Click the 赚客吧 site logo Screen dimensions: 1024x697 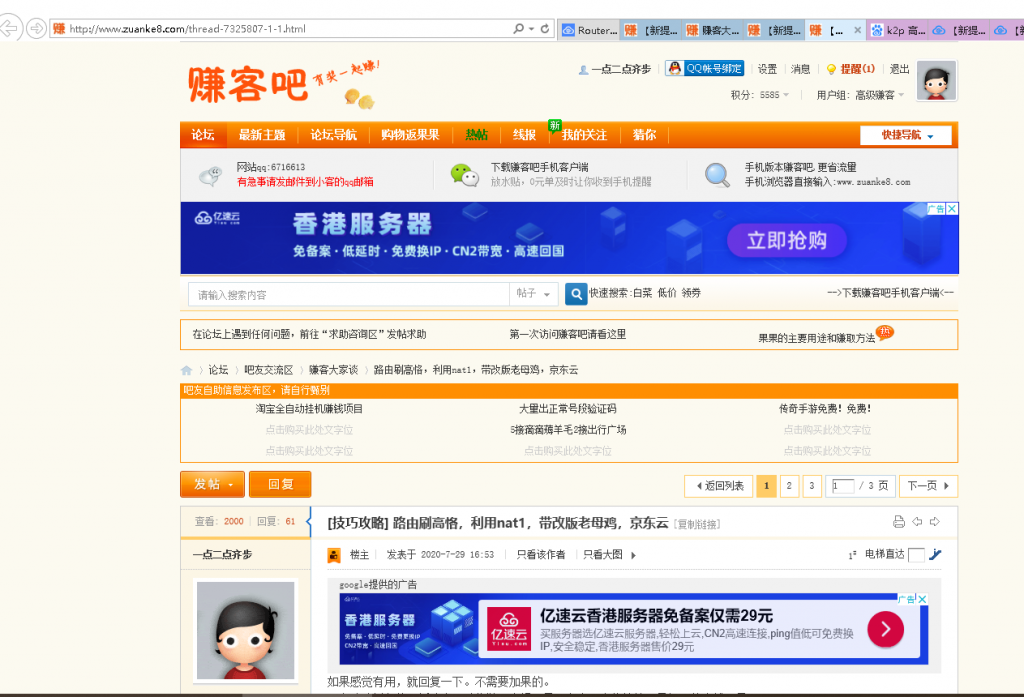[x=248, y=85]
